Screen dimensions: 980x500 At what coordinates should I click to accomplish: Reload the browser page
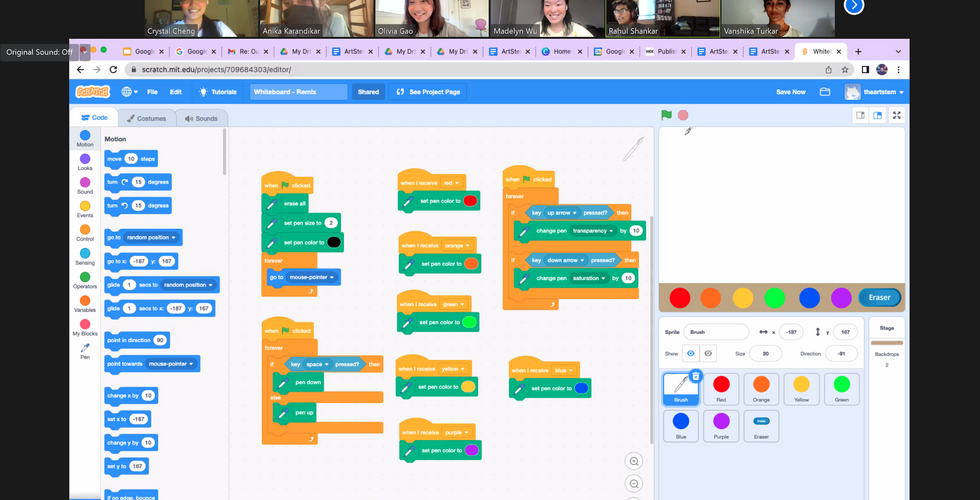point(113,69)
